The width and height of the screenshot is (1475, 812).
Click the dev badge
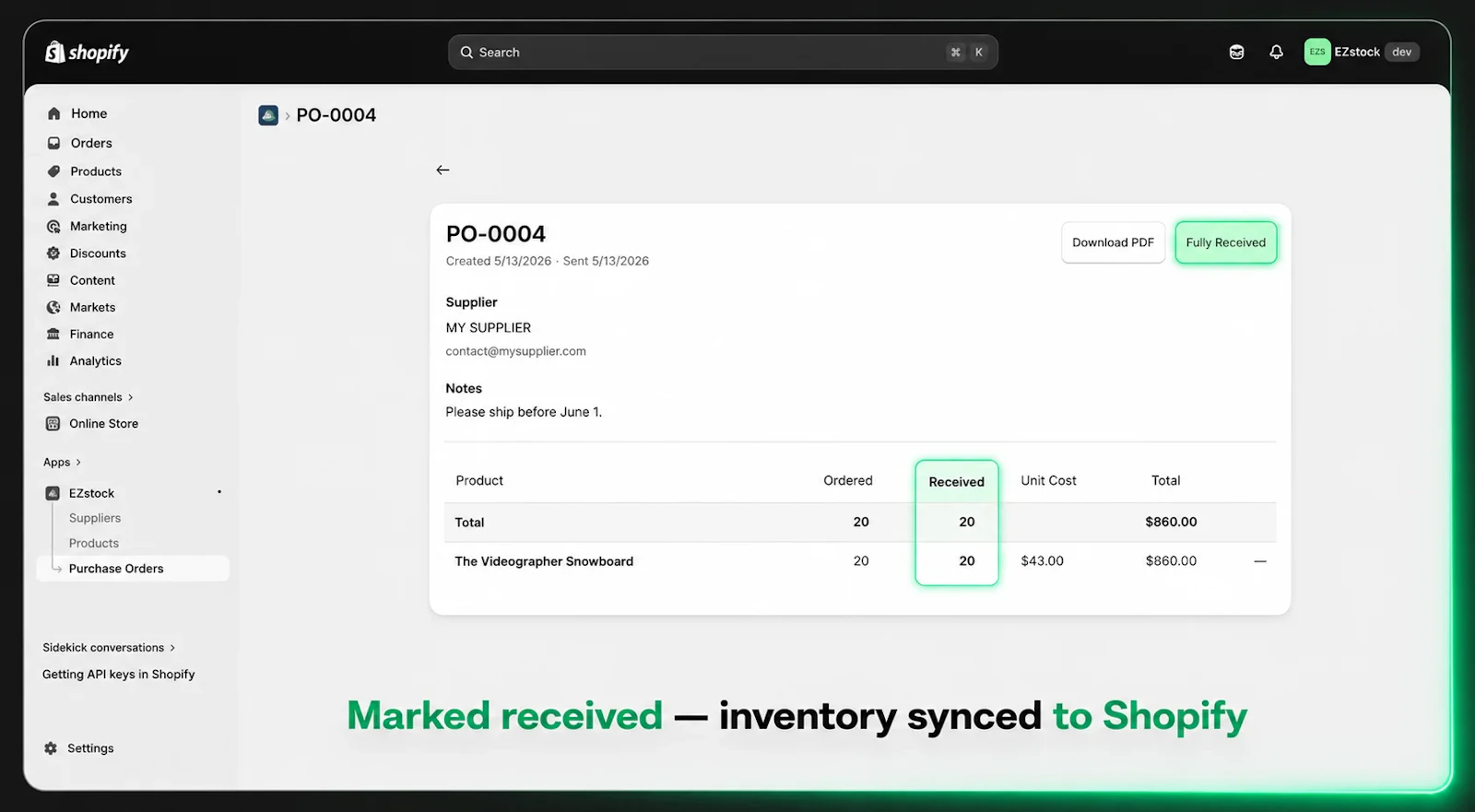(x=1401, y=53)
